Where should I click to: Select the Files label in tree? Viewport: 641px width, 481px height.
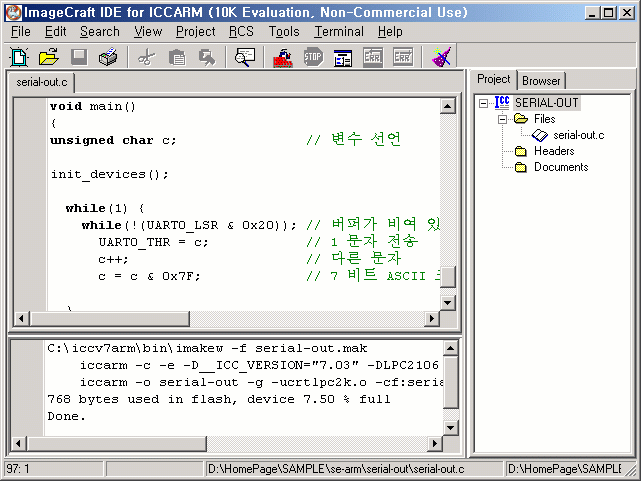click(x=545, y=119)
